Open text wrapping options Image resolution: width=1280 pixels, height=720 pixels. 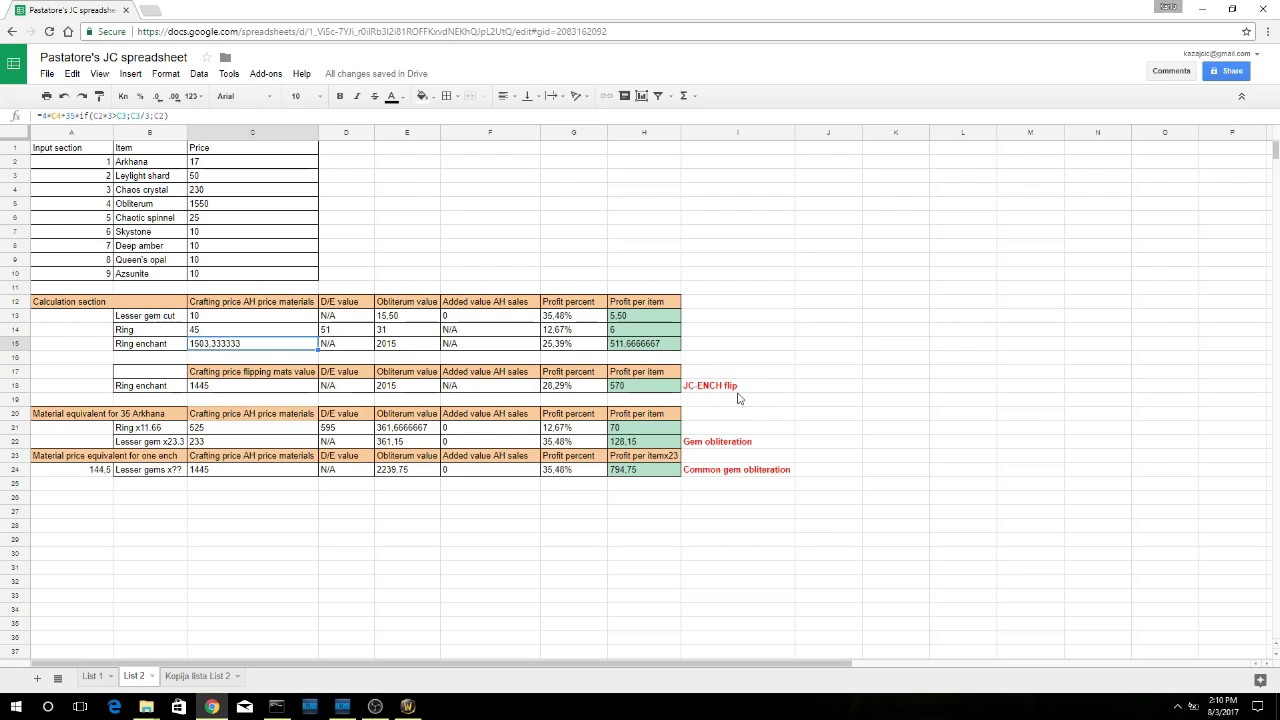pos(553,96)
